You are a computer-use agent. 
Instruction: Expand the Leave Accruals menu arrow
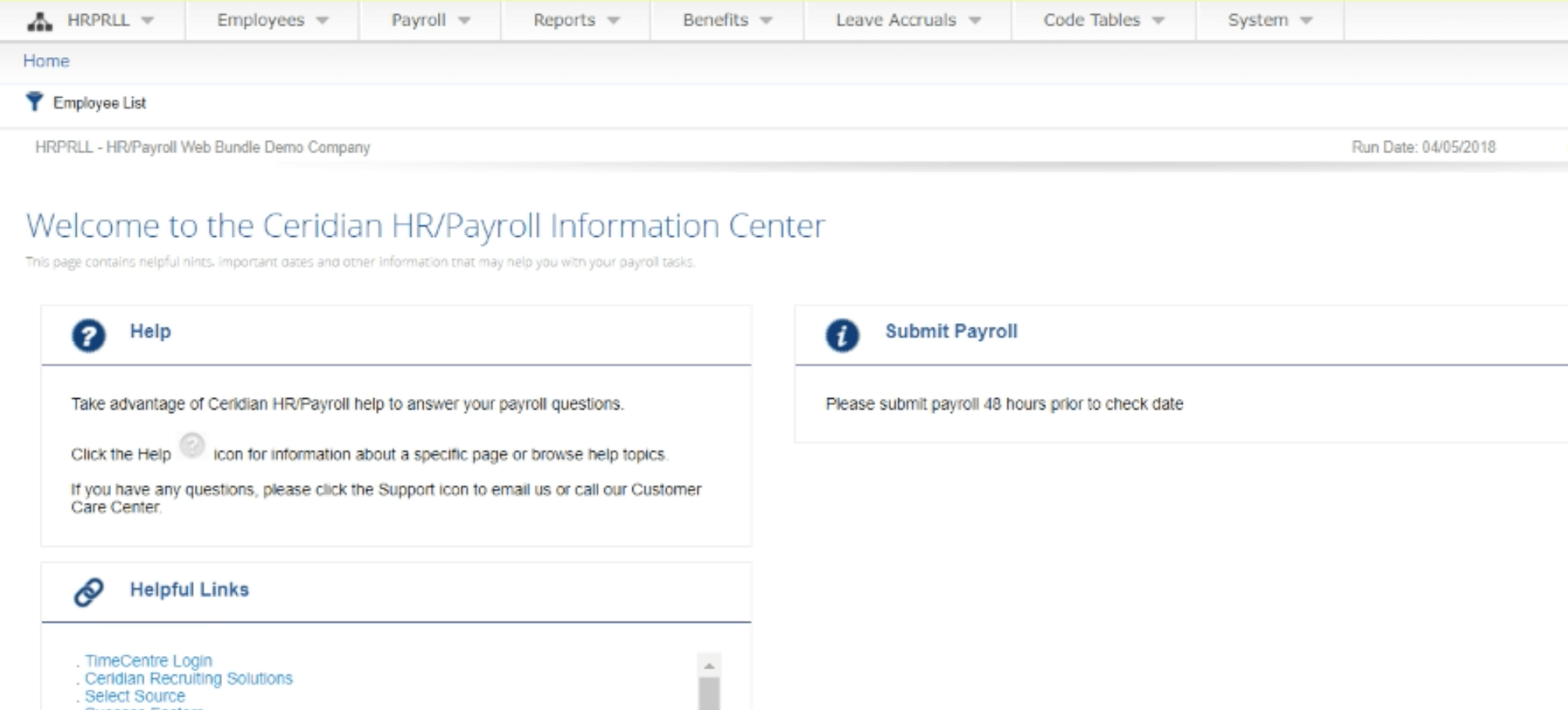975,21
